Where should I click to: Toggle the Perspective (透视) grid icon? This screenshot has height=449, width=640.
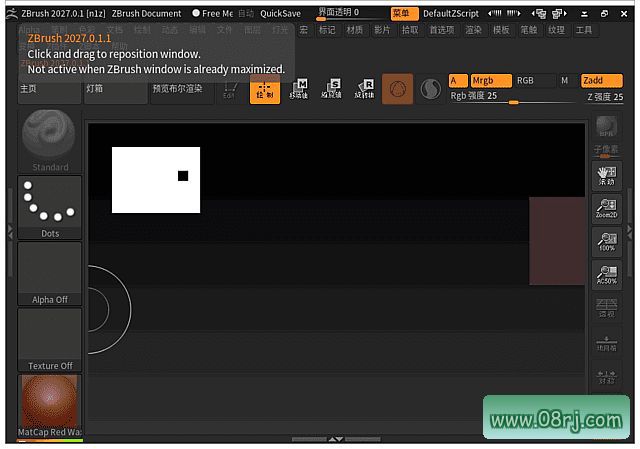pos(607,308)
